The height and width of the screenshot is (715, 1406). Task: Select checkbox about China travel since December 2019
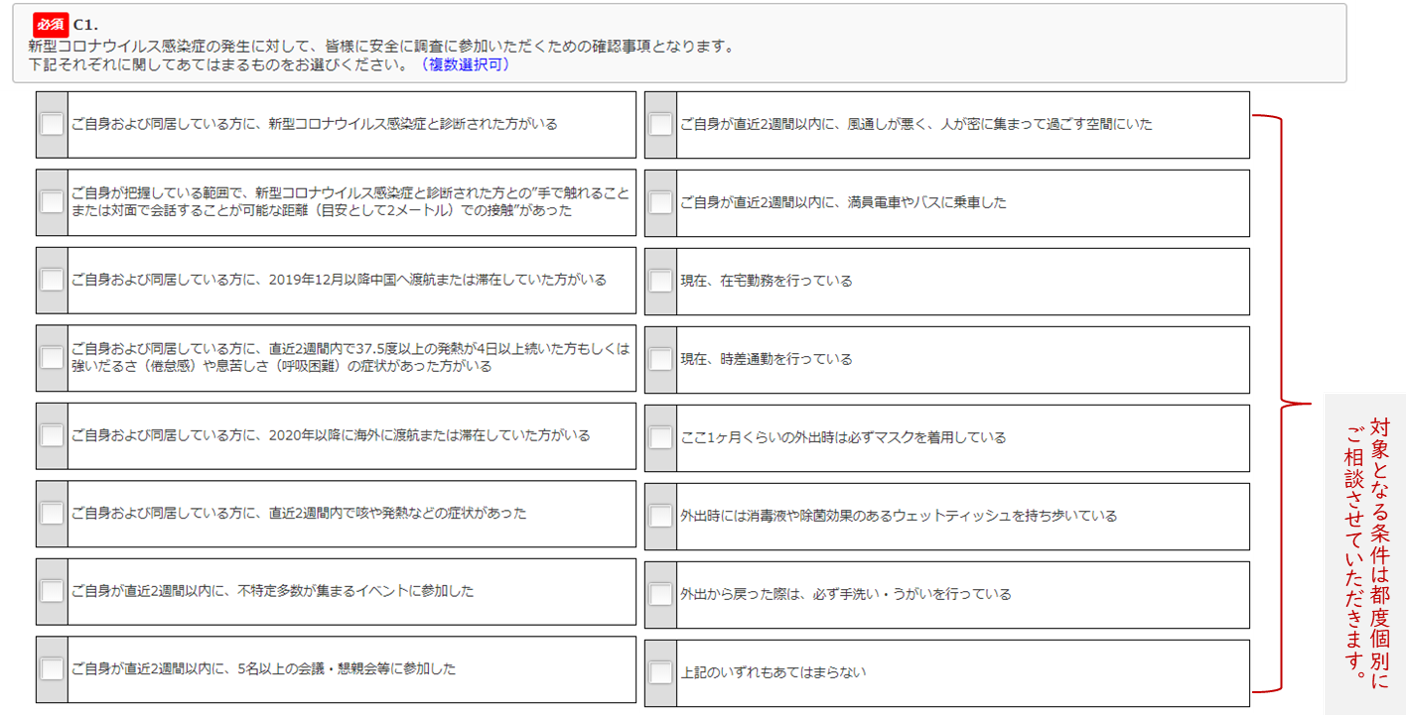click(x=52, y=280)
